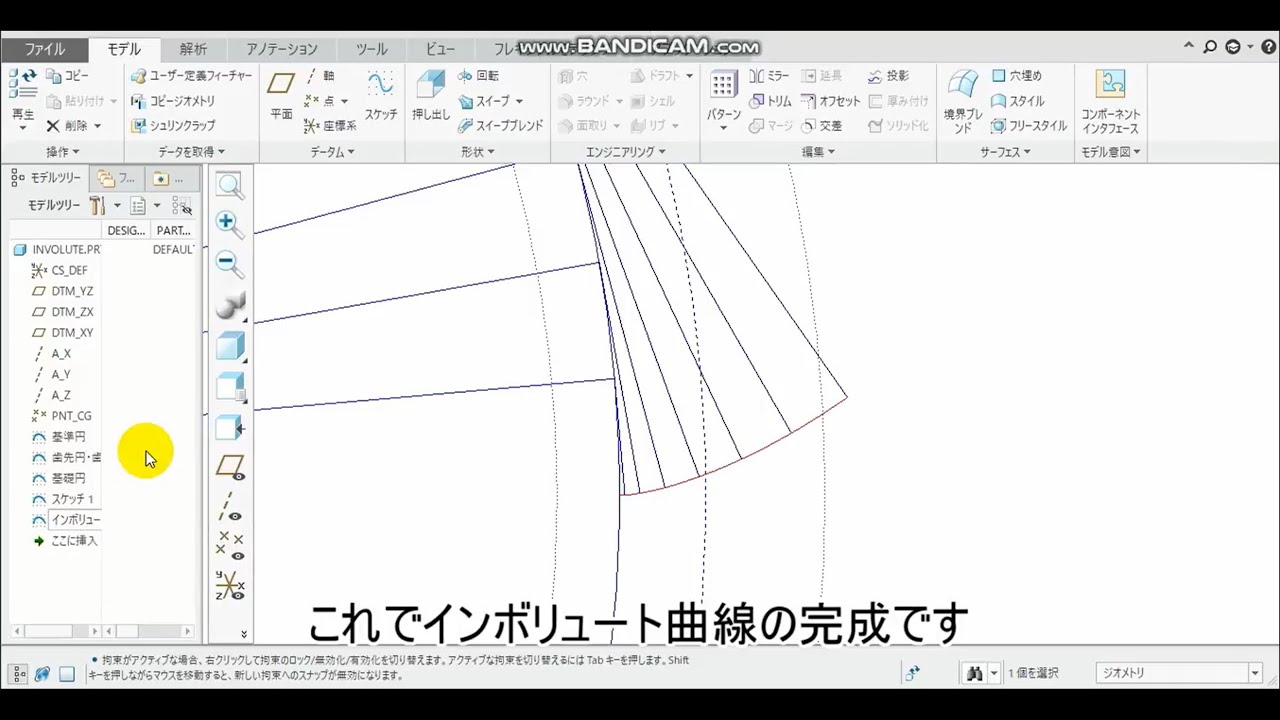Select the Boundary Blend (境界ブレンド) tool

(963, 100)
